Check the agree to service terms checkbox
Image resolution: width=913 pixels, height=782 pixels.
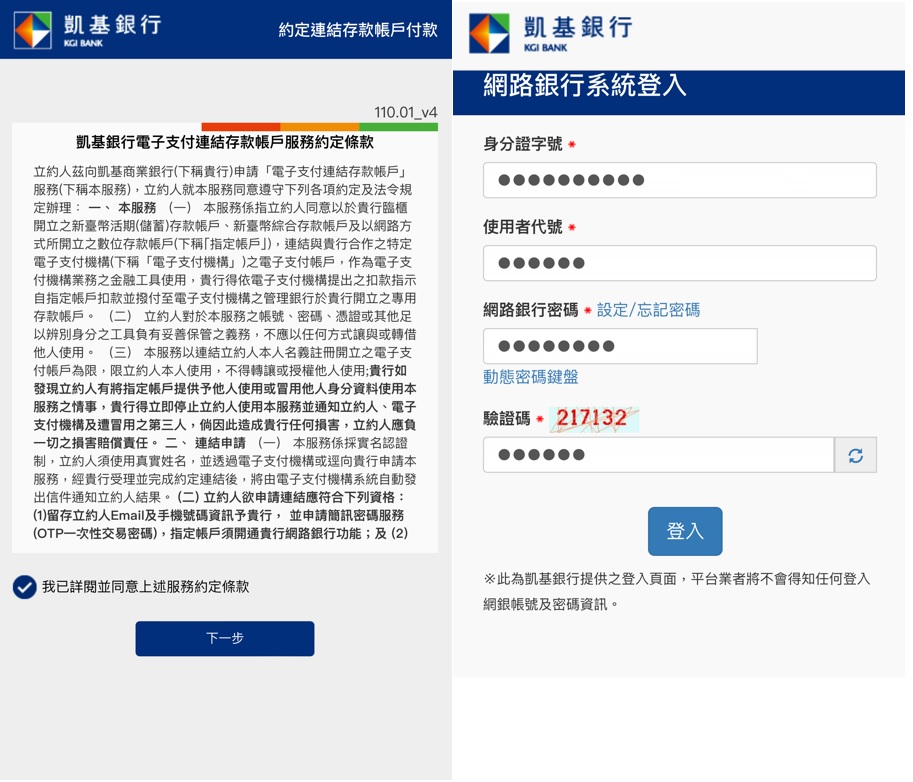(24, 587)
